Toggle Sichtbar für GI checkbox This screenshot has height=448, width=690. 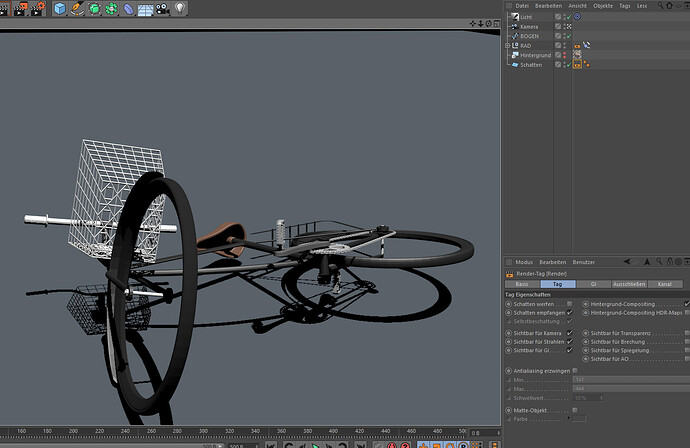569,350
